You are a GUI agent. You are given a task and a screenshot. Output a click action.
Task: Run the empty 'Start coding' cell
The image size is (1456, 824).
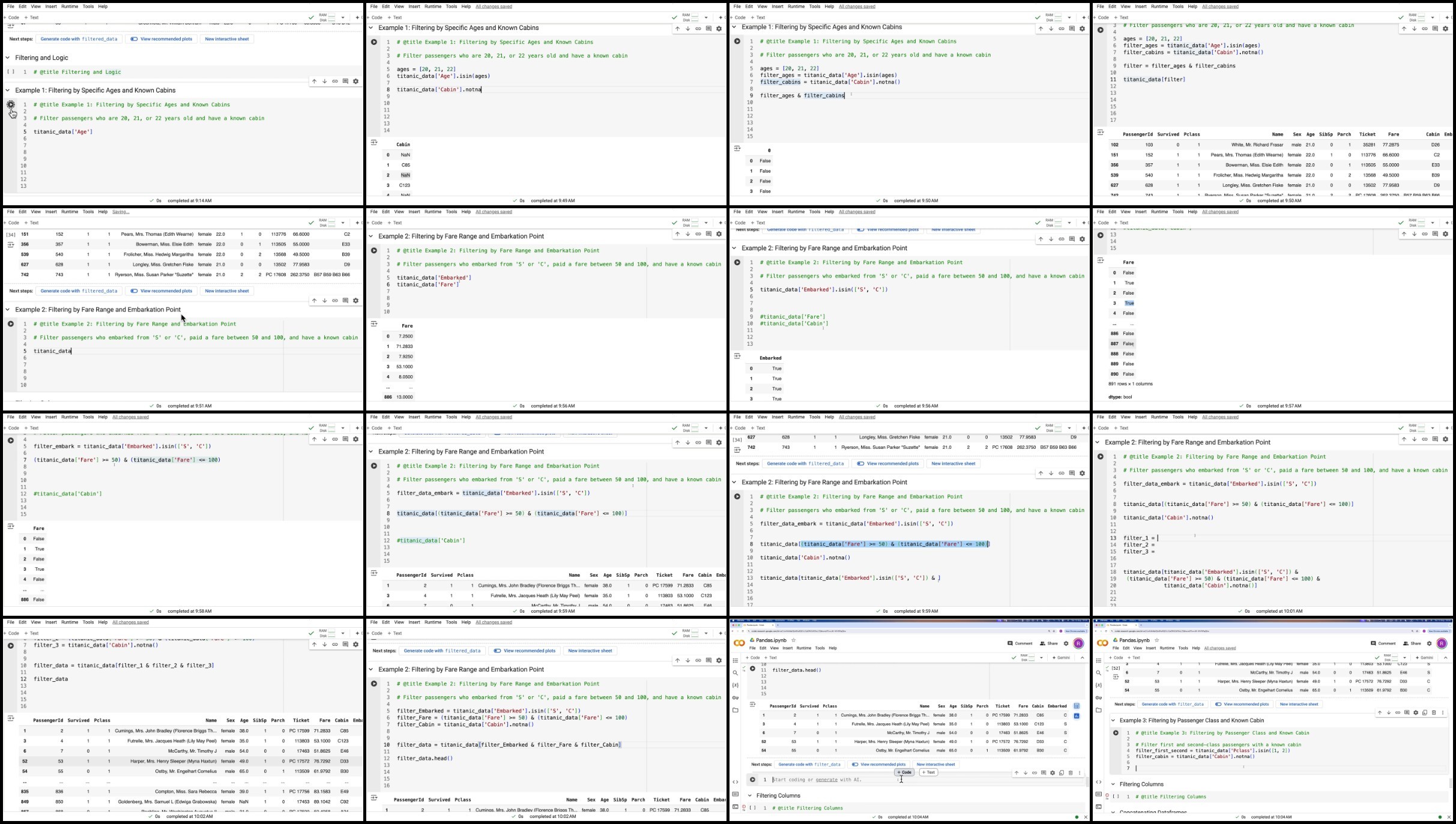752,780
